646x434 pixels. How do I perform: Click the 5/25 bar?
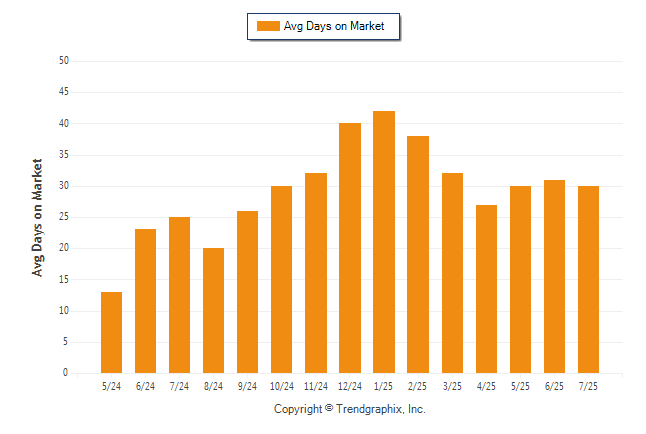coord(520,279)
